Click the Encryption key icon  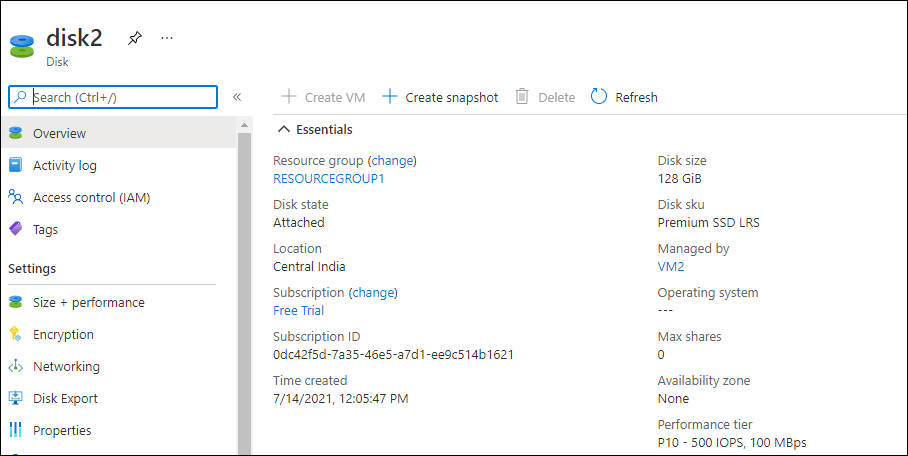pyautogui.click(x=16, y=334)
